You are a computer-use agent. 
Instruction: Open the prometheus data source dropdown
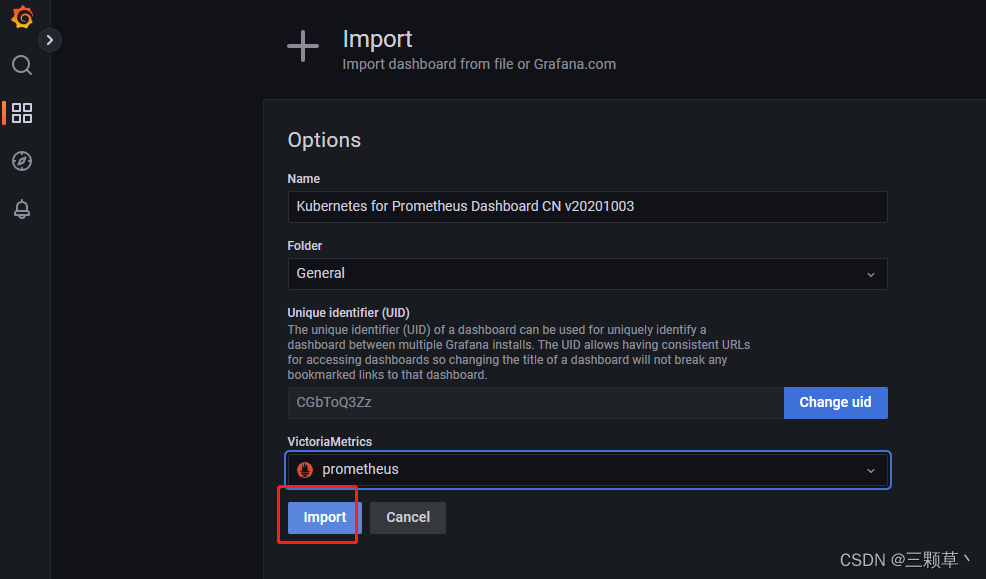pos(587,470)
